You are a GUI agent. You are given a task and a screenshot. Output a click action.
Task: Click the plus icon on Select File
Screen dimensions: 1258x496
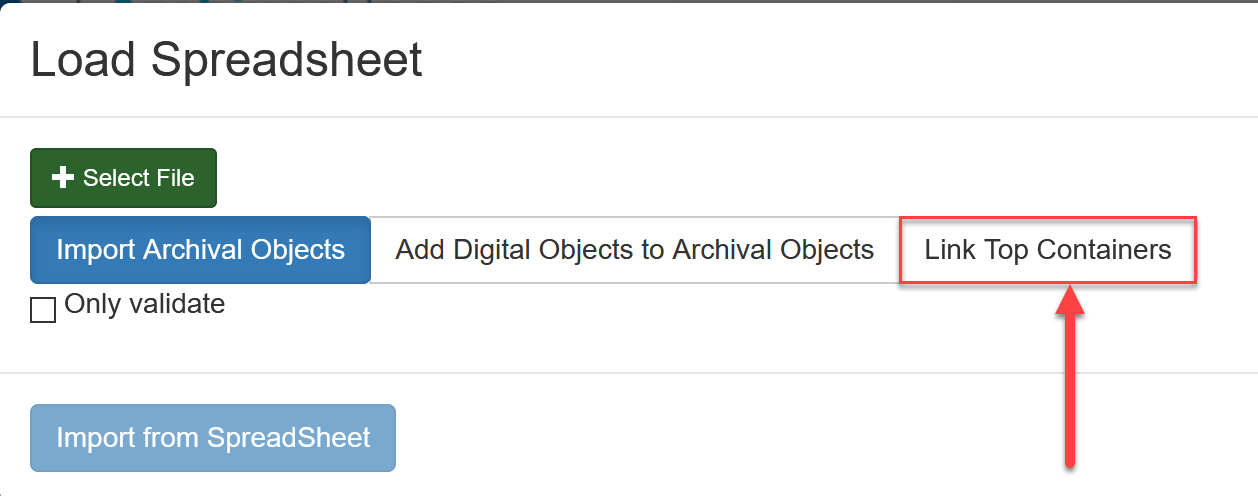tap(62, 178)
